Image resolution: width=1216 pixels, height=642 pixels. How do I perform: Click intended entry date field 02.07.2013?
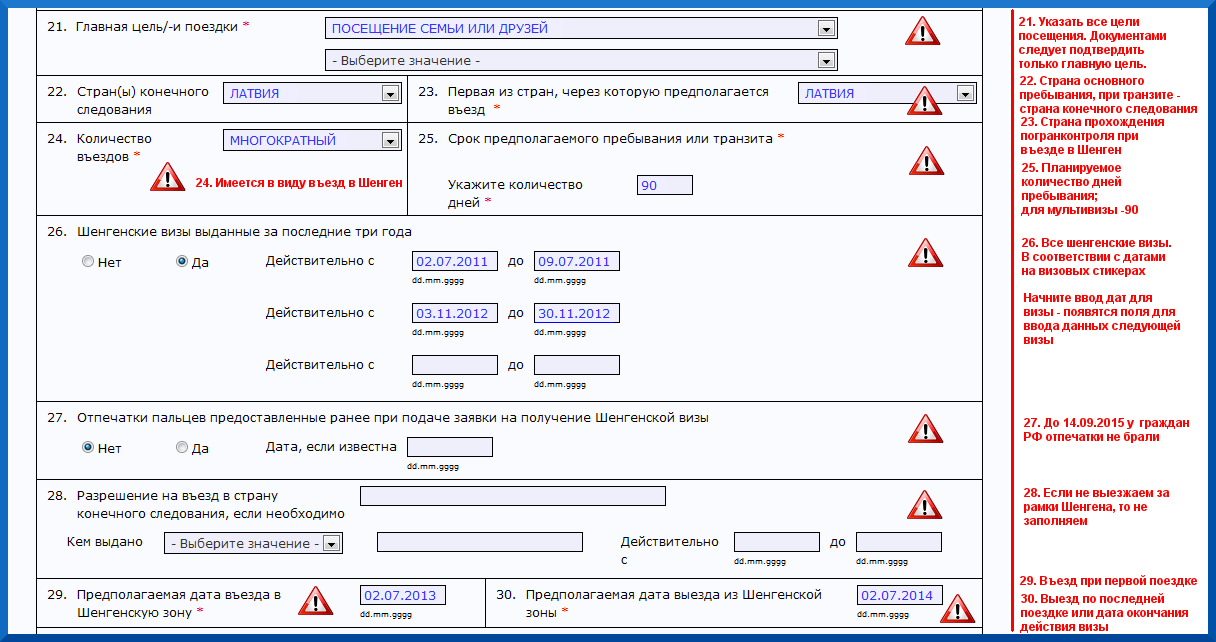coord(403,595)
